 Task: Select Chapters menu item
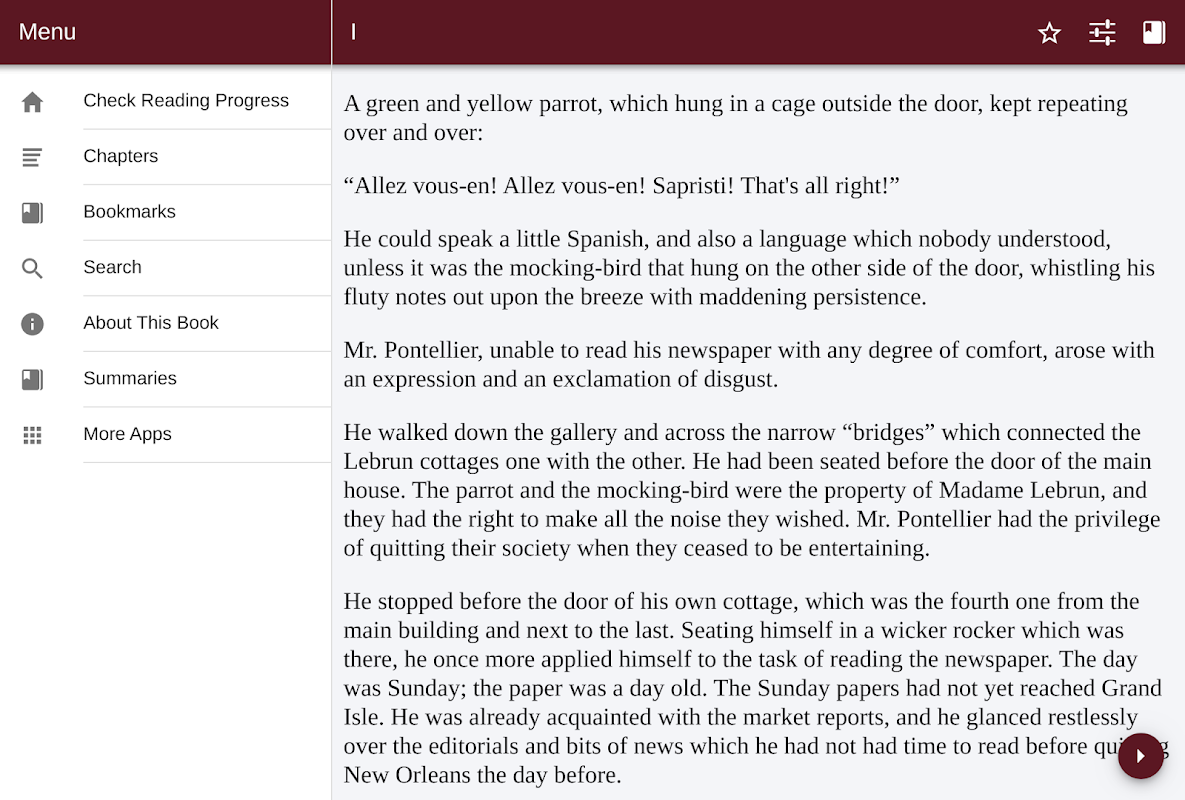[121, 156]
